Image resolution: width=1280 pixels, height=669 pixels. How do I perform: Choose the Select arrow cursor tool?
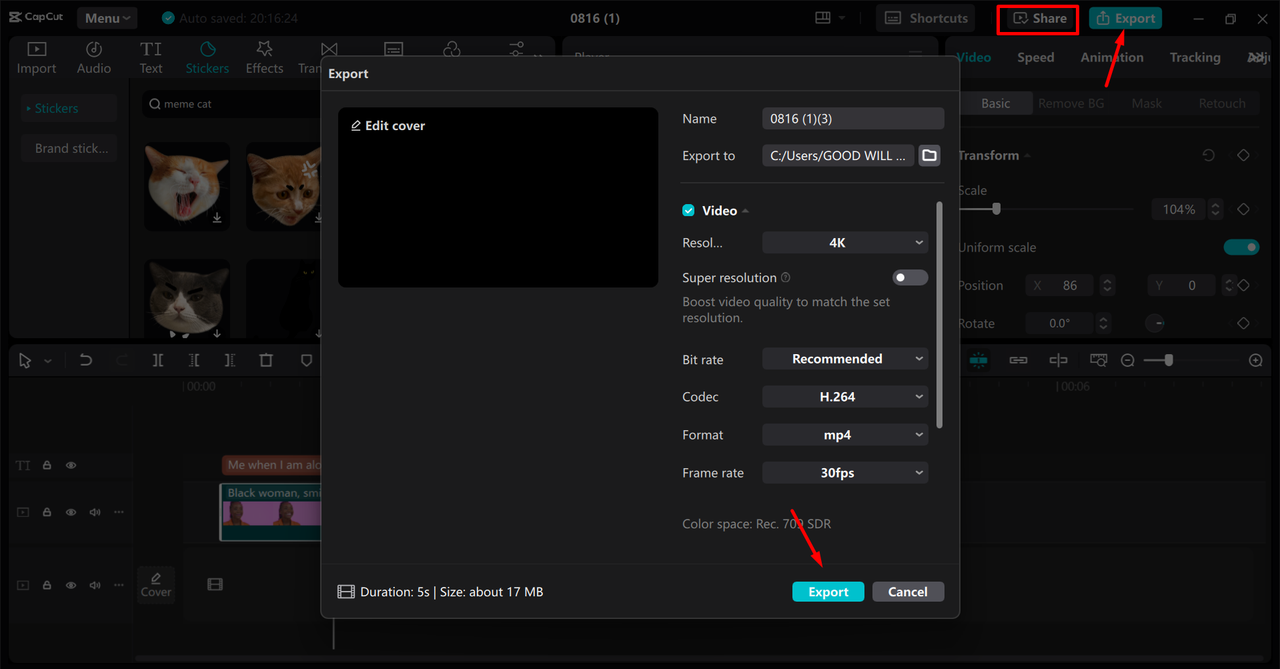26,360
